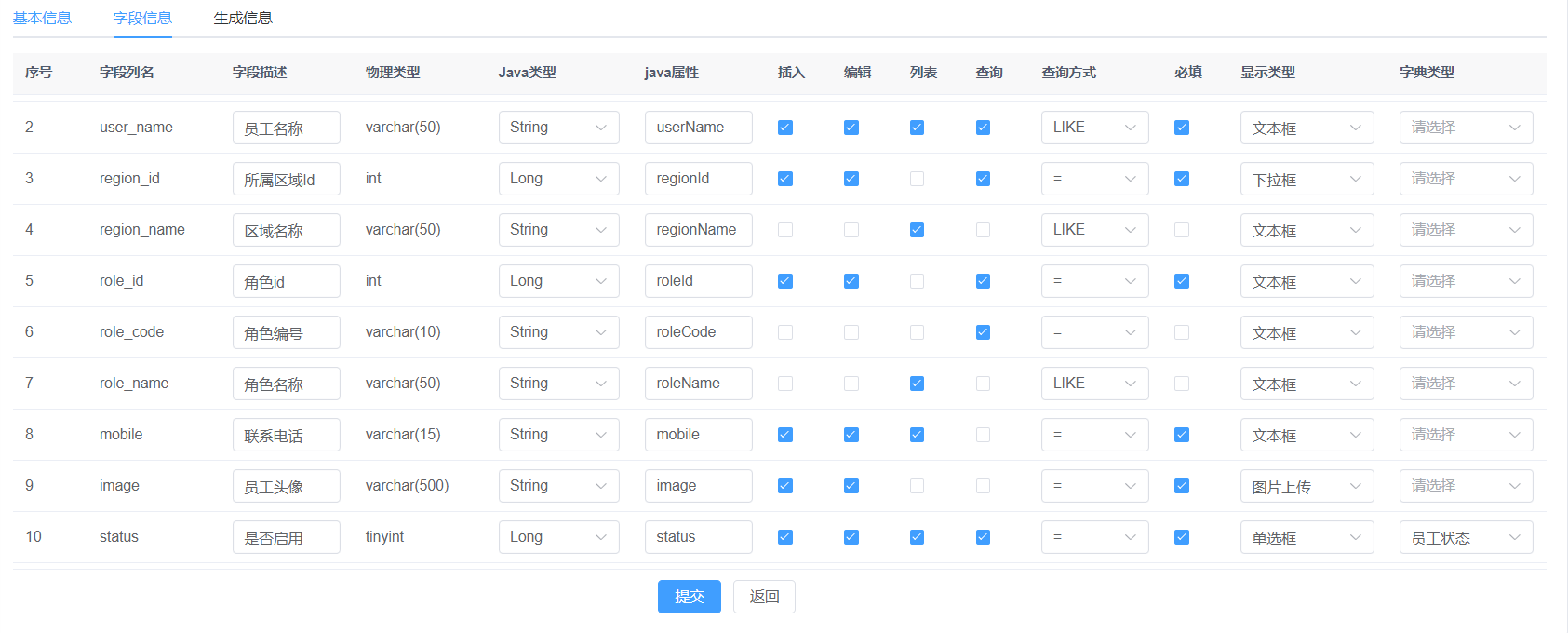Viewport: 1568px width, 633px height.
Task: Uncheck 查询 checkbox for role_code row
Action: [x=984, y=332]
